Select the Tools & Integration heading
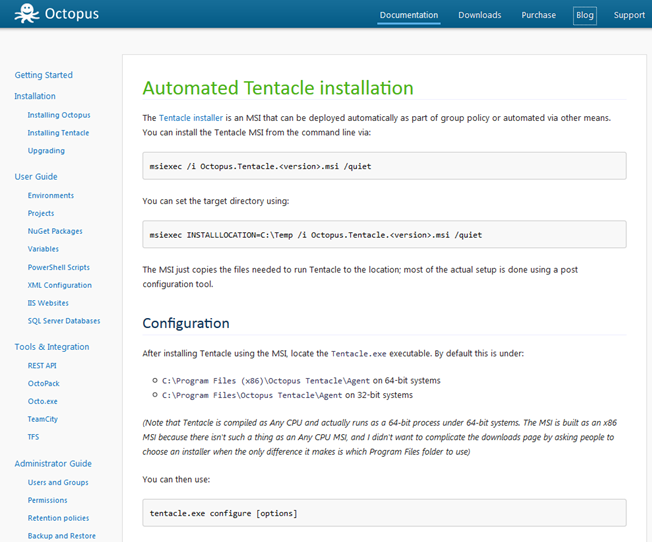This screenshot has width=652, height=542. [x=51, y=347]
